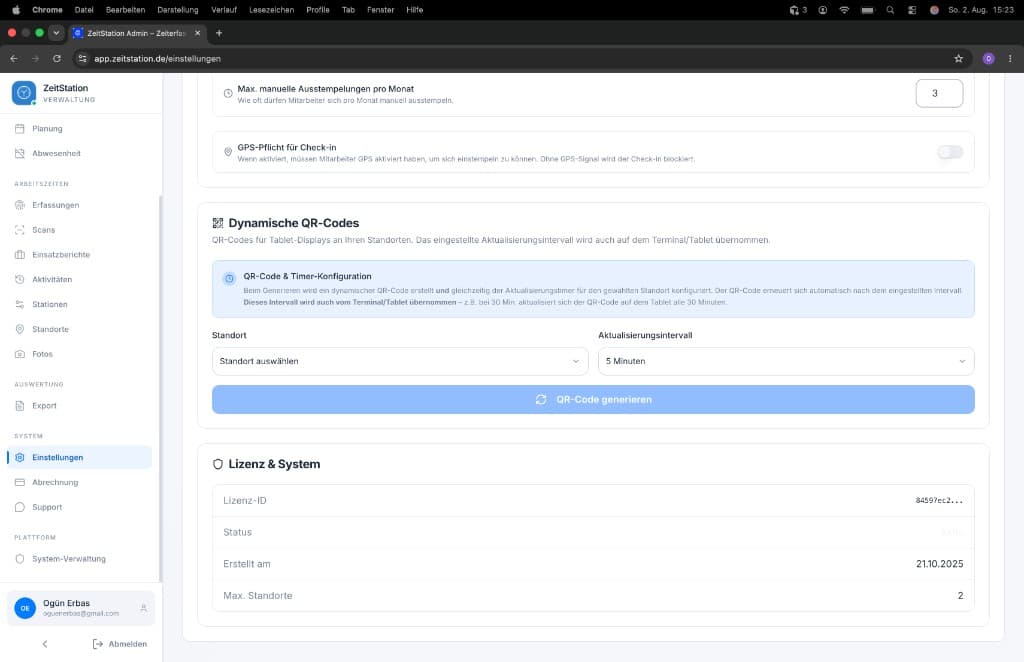This screenshot has width=1024, height=662.
Task: Open Chrome tab search dropdown arrow
Action: 56,33
